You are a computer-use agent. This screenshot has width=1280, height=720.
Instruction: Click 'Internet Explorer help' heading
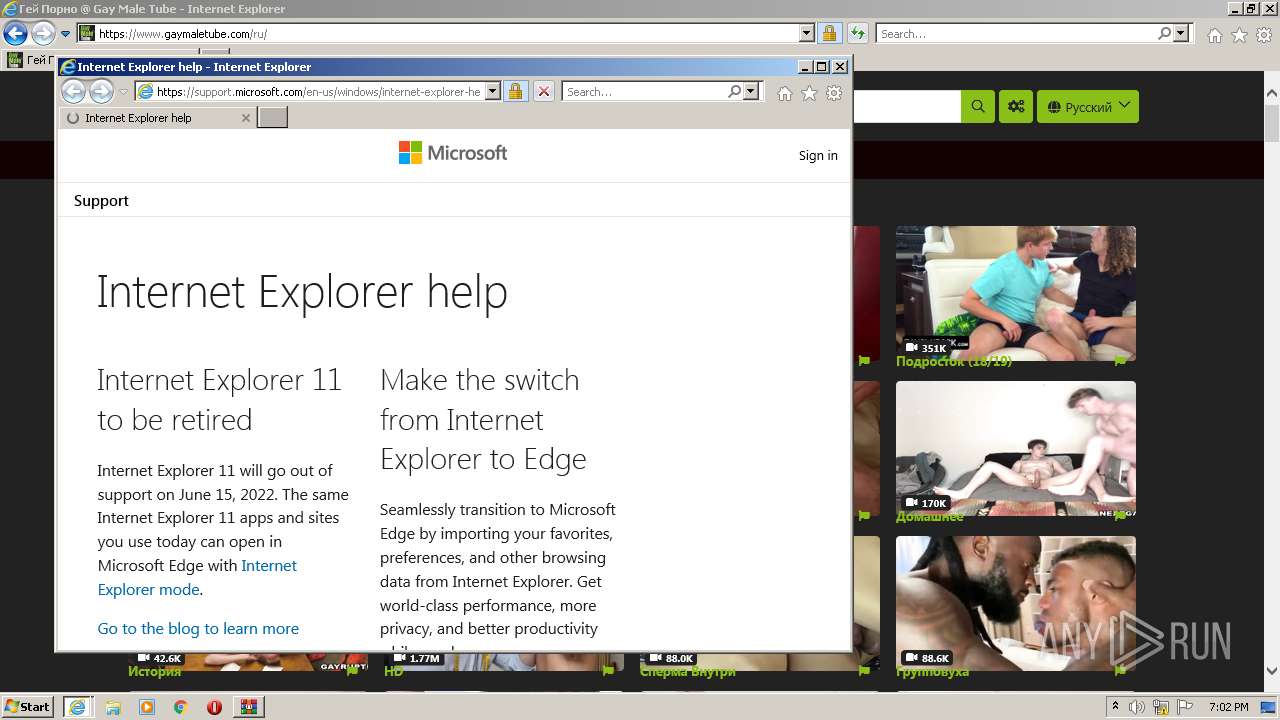pyautogui.click(x=302, y=292)
